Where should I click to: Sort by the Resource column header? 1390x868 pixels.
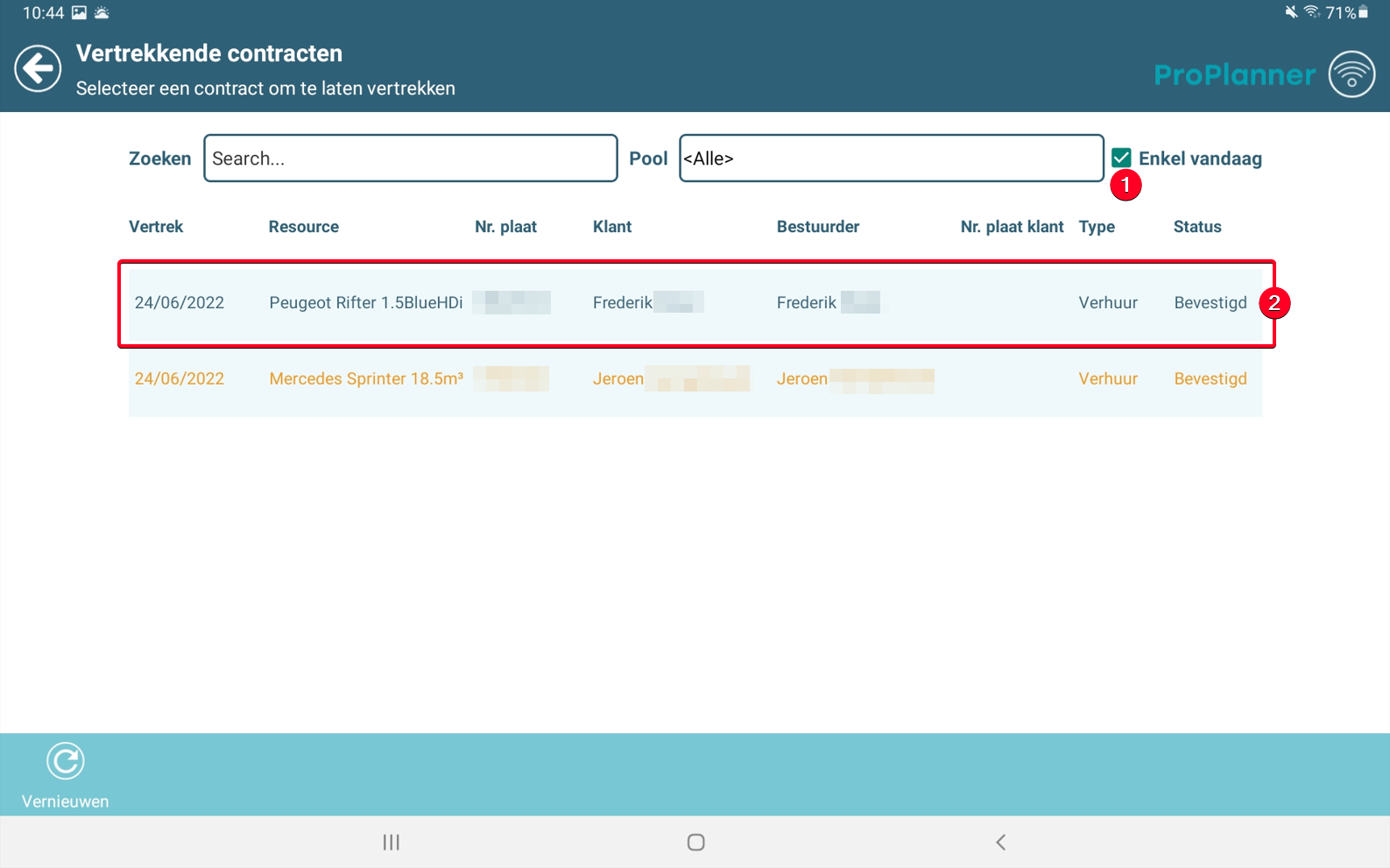click(x=303, y=227)
